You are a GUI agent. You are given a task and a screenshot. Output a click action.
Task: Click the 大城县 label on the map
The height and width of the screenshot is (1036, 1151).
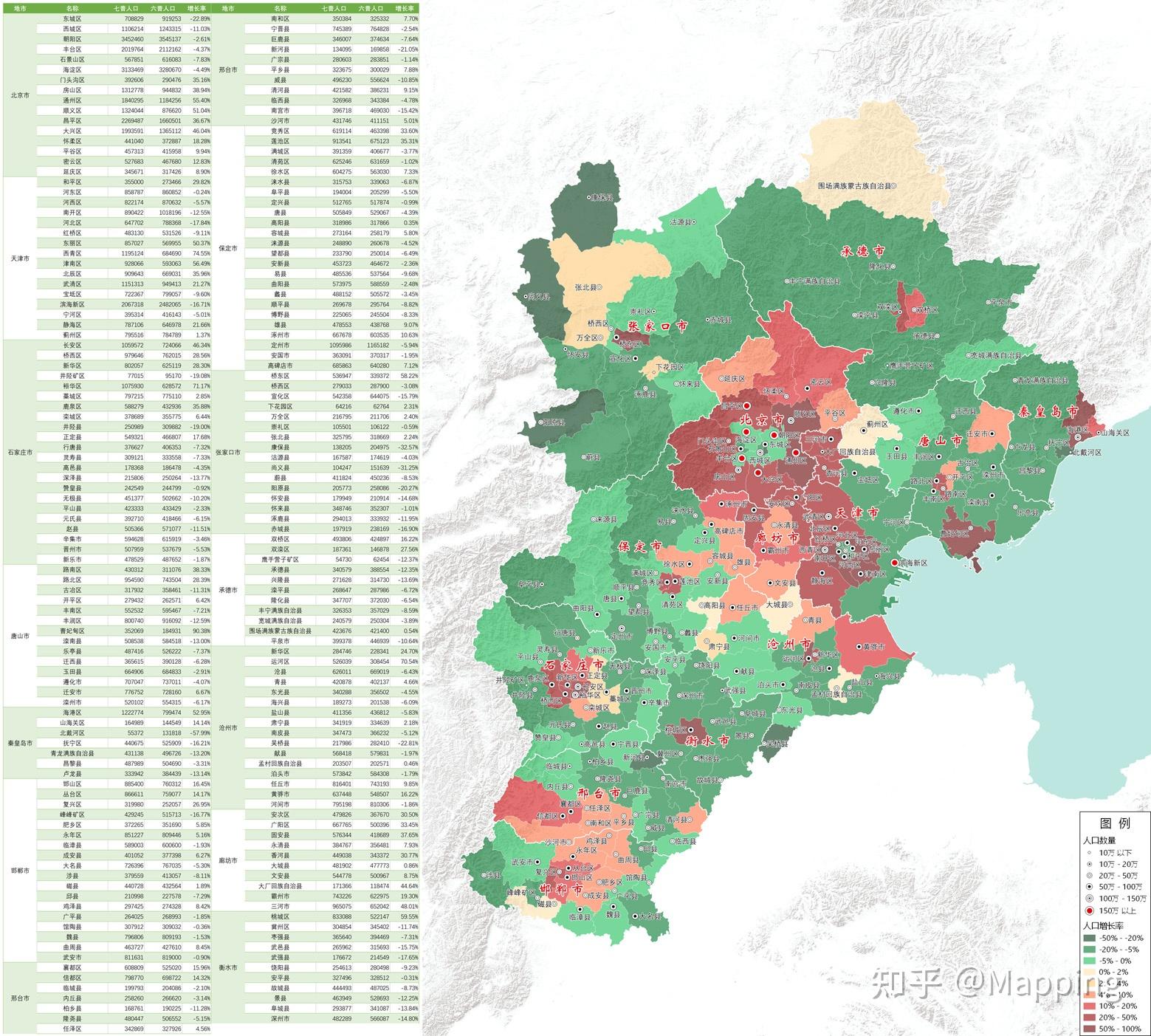point(776,604)
